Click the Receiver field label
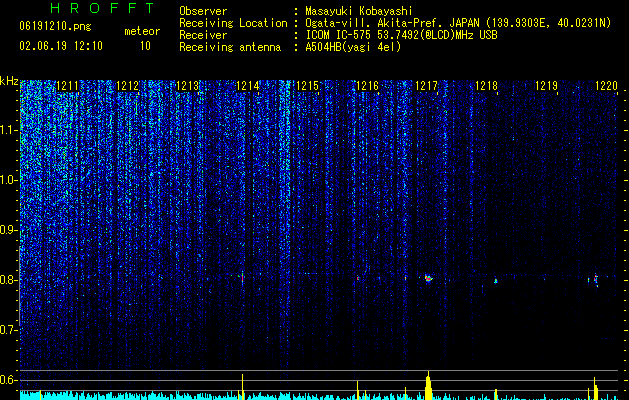 click(x=203, y=35)
